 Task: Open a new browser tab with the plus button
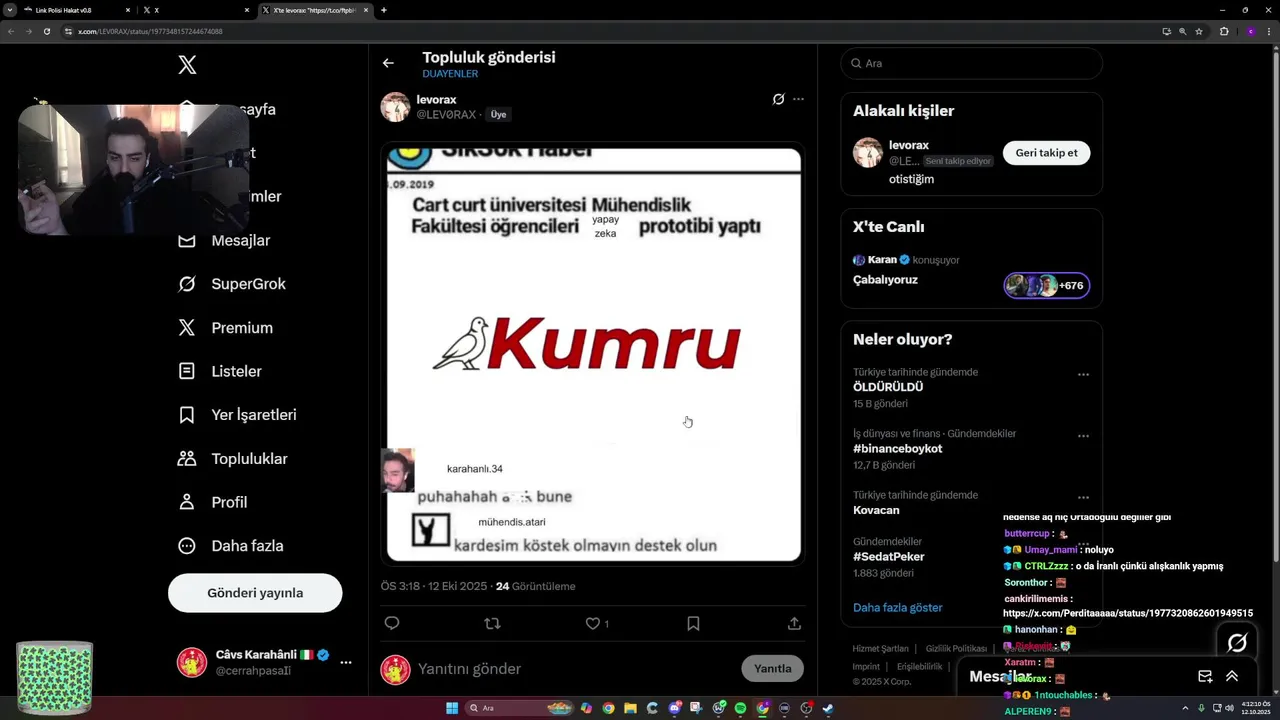tap(384, 10)
